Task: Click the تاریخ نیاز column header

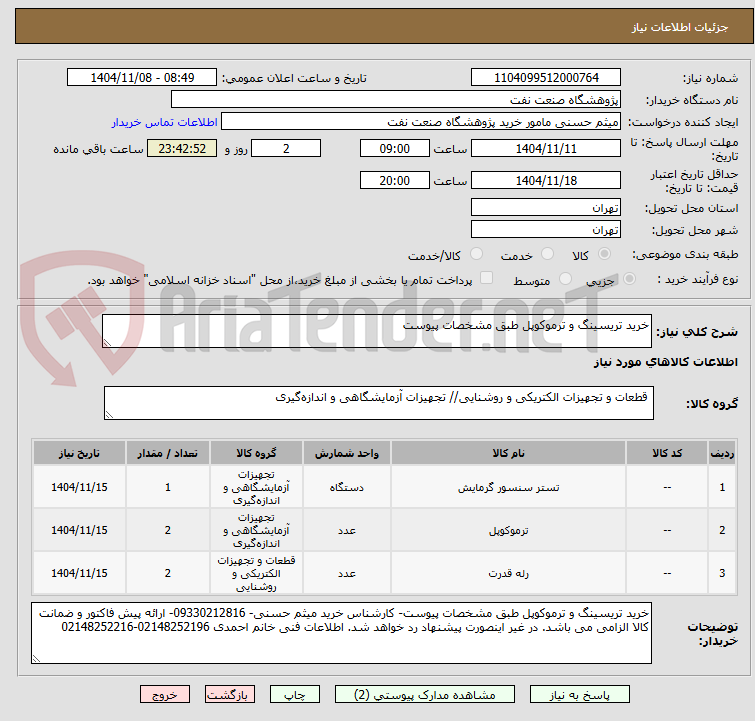Action: (79, 453)
